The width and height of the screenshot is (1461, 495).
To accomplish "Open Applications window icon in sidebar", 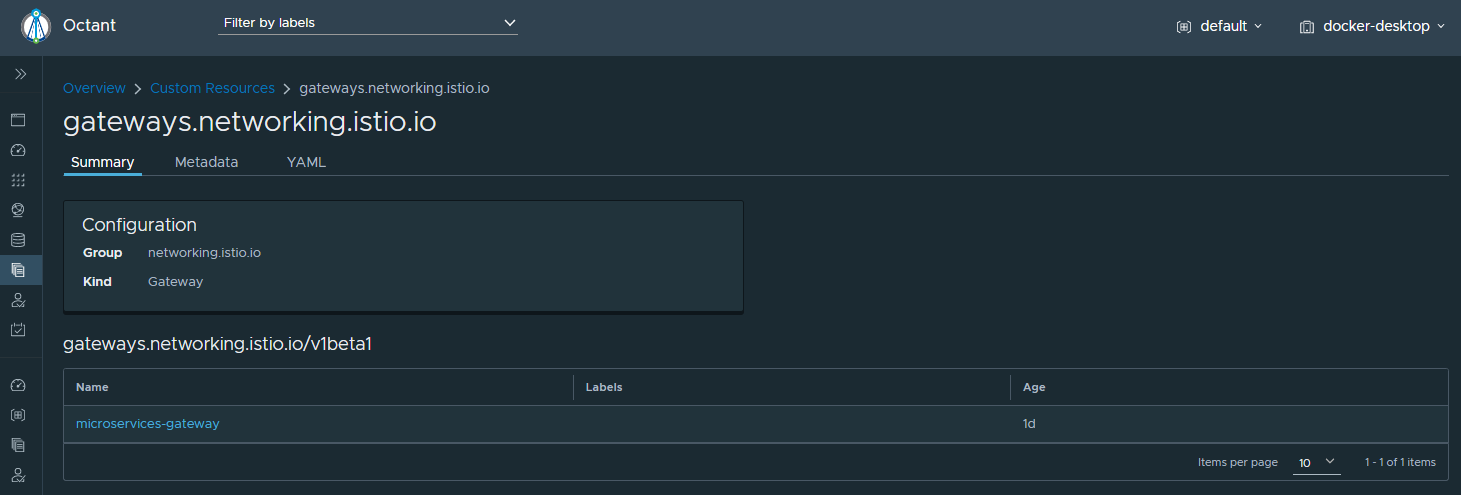I will pos(17,120).
